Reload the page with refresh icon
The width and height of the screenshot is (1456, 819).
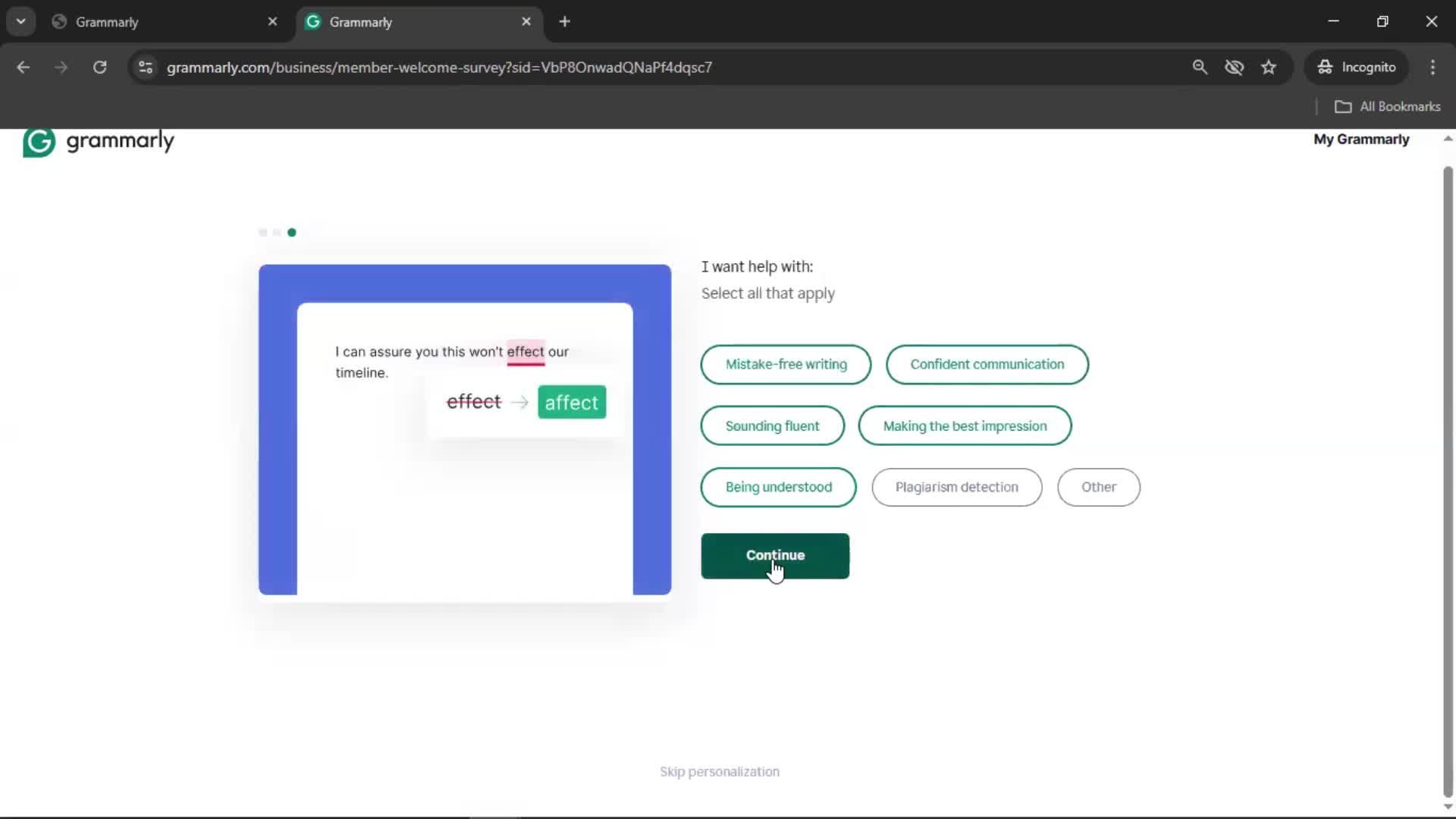pyautogui.click(x=99, y=67)
